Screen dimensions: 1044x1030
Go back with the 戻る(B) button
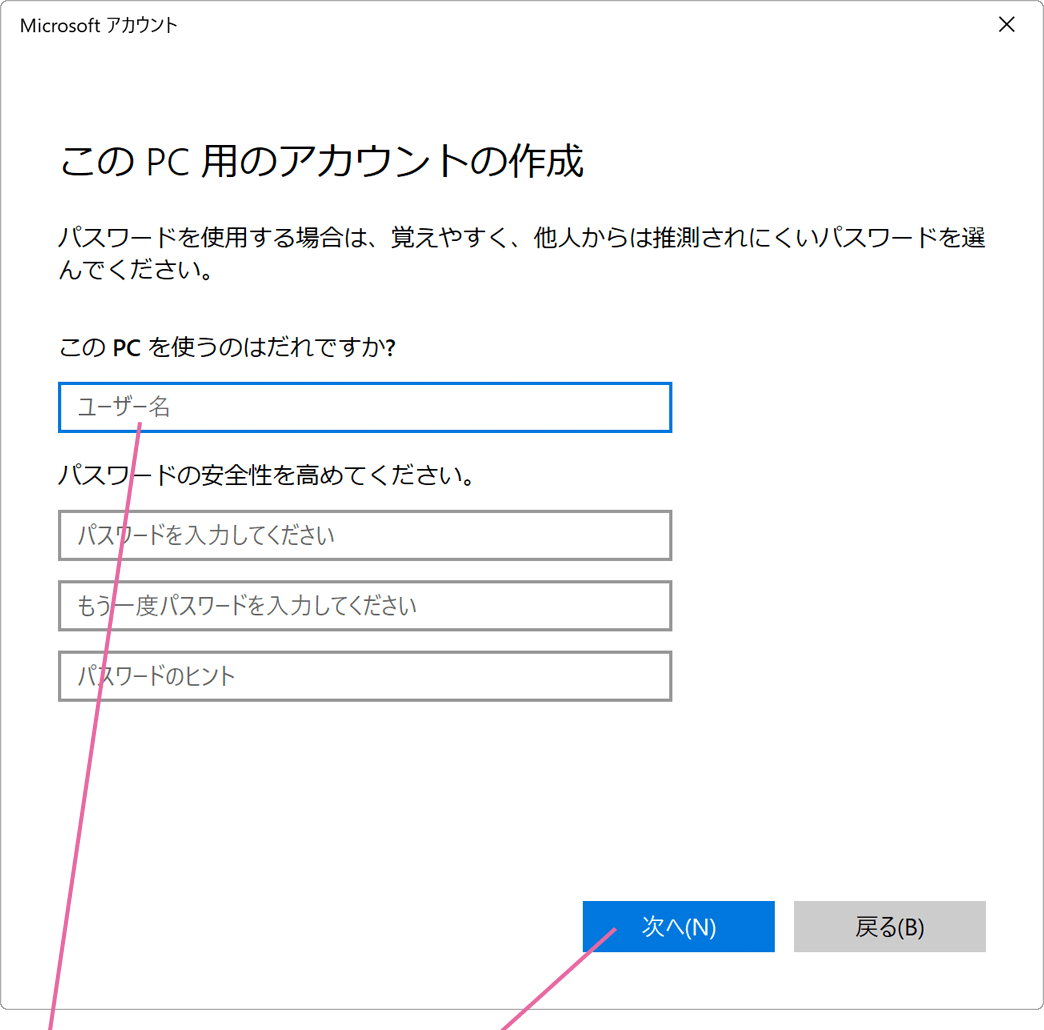(x=890, y=926)
